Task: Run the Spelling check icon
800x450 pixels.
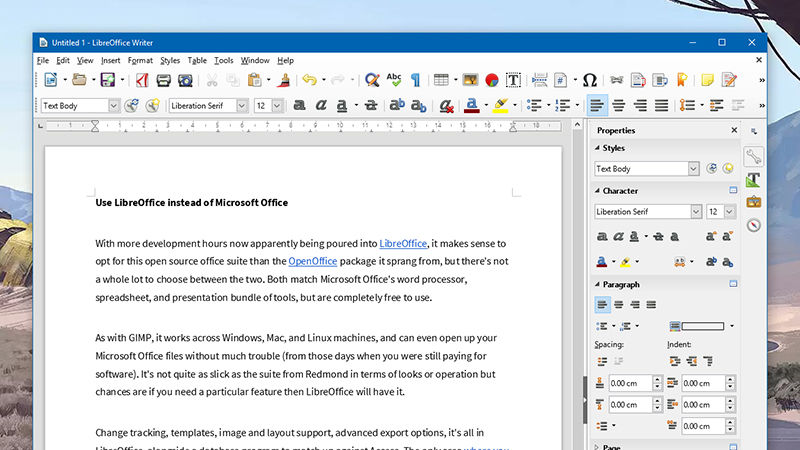Action: [394, 80]
